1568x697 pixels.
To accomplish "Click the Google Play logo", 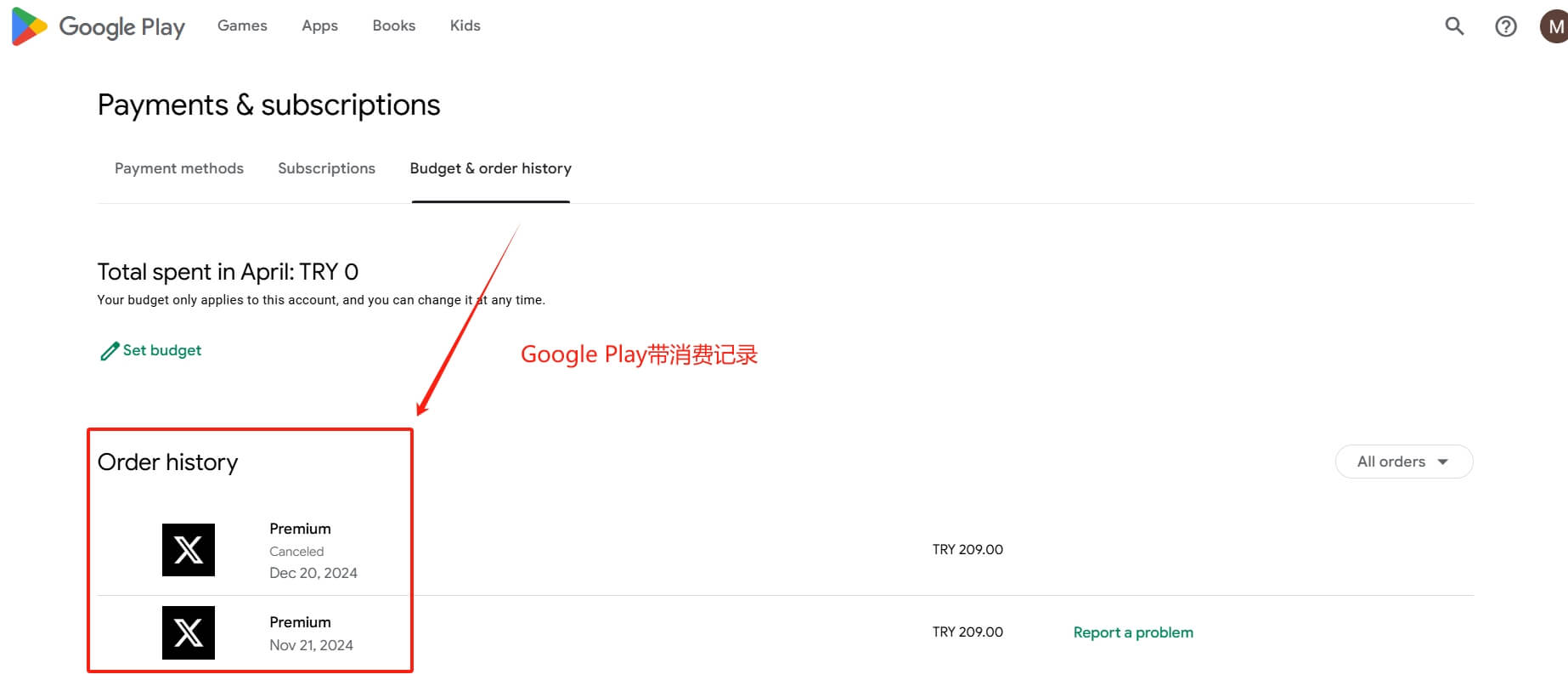I will click(x=99, y=26).
